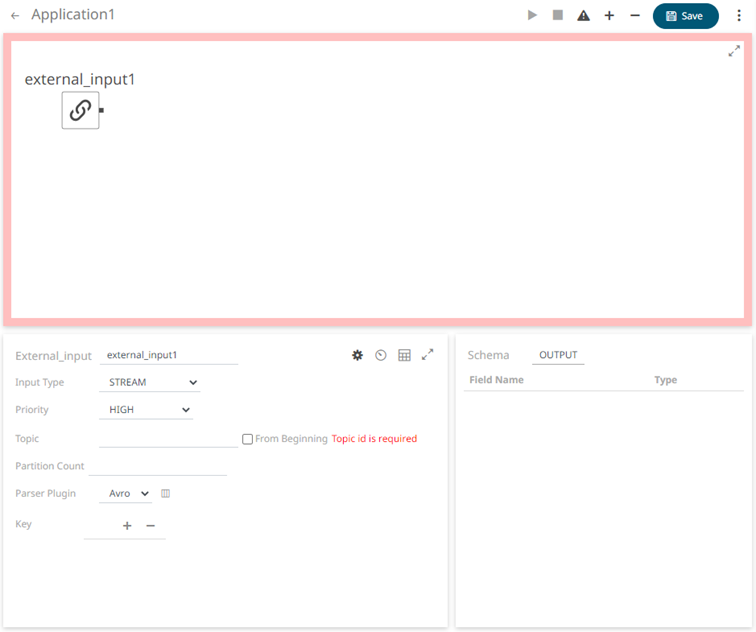Screen dimensions: 756x632
Task: Click the clock icon in External_input panel
Action: tap(381, 355)
